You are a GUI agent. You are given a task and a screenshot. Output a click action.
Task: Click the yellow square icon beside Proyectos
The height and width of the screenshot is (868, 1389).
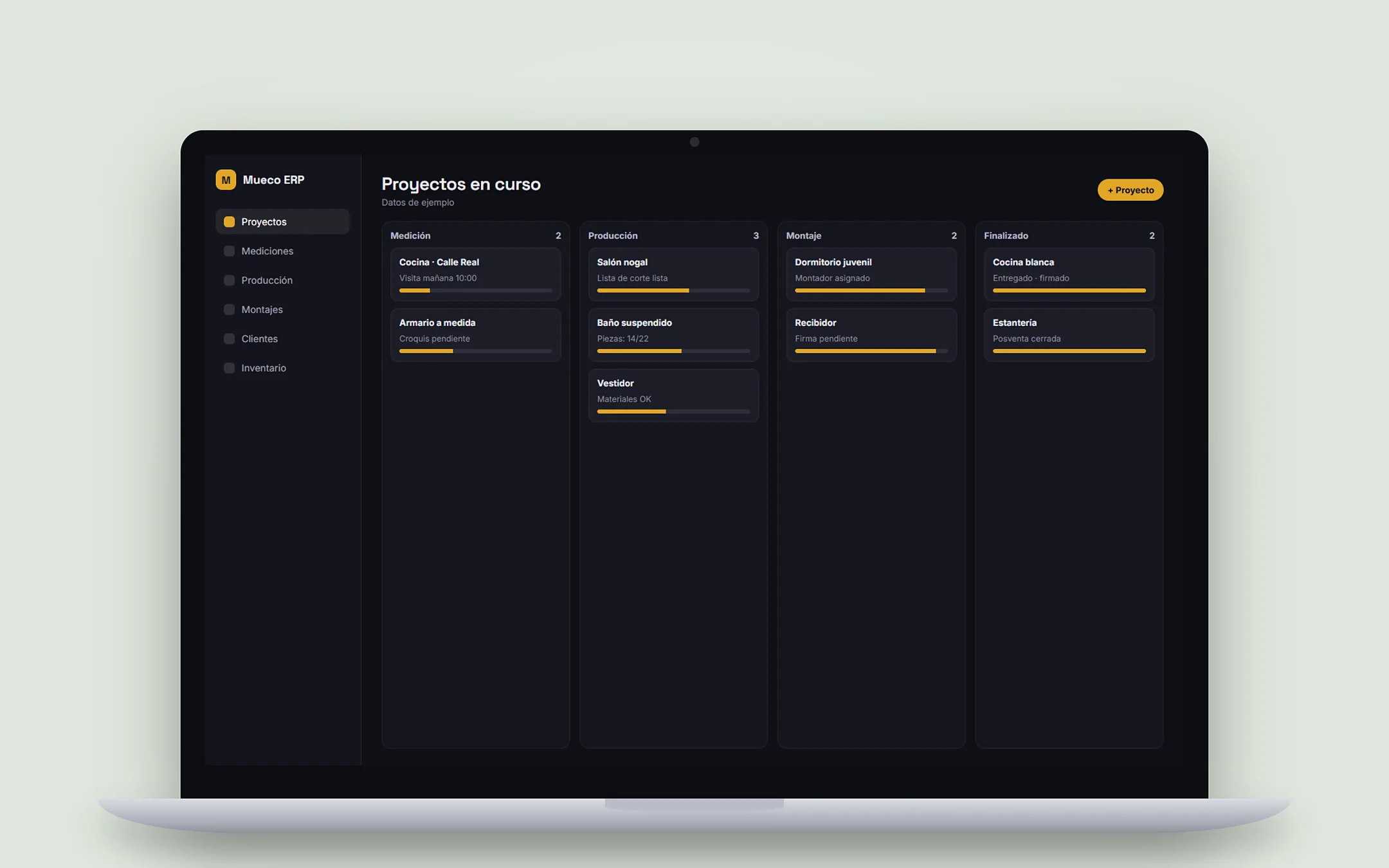[229, 222]
